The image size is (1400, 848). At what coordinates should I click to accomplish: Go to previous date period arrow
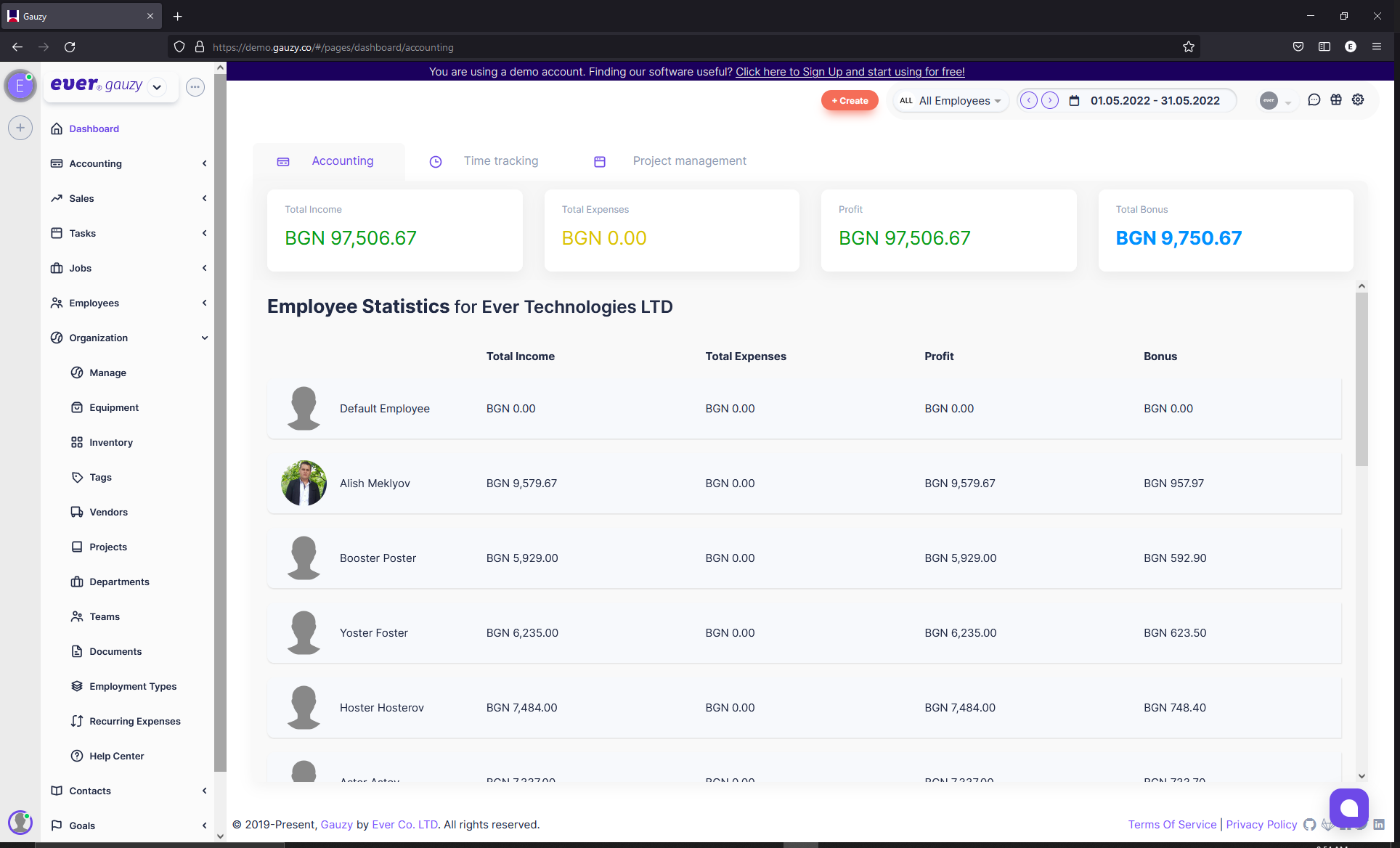(1028, 100)
